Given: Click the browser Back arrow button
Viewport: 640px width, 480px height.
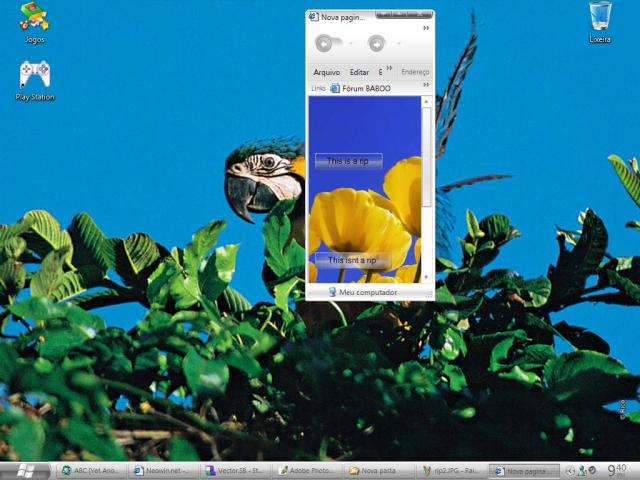Looking at the screenshot, I should 324,43.
